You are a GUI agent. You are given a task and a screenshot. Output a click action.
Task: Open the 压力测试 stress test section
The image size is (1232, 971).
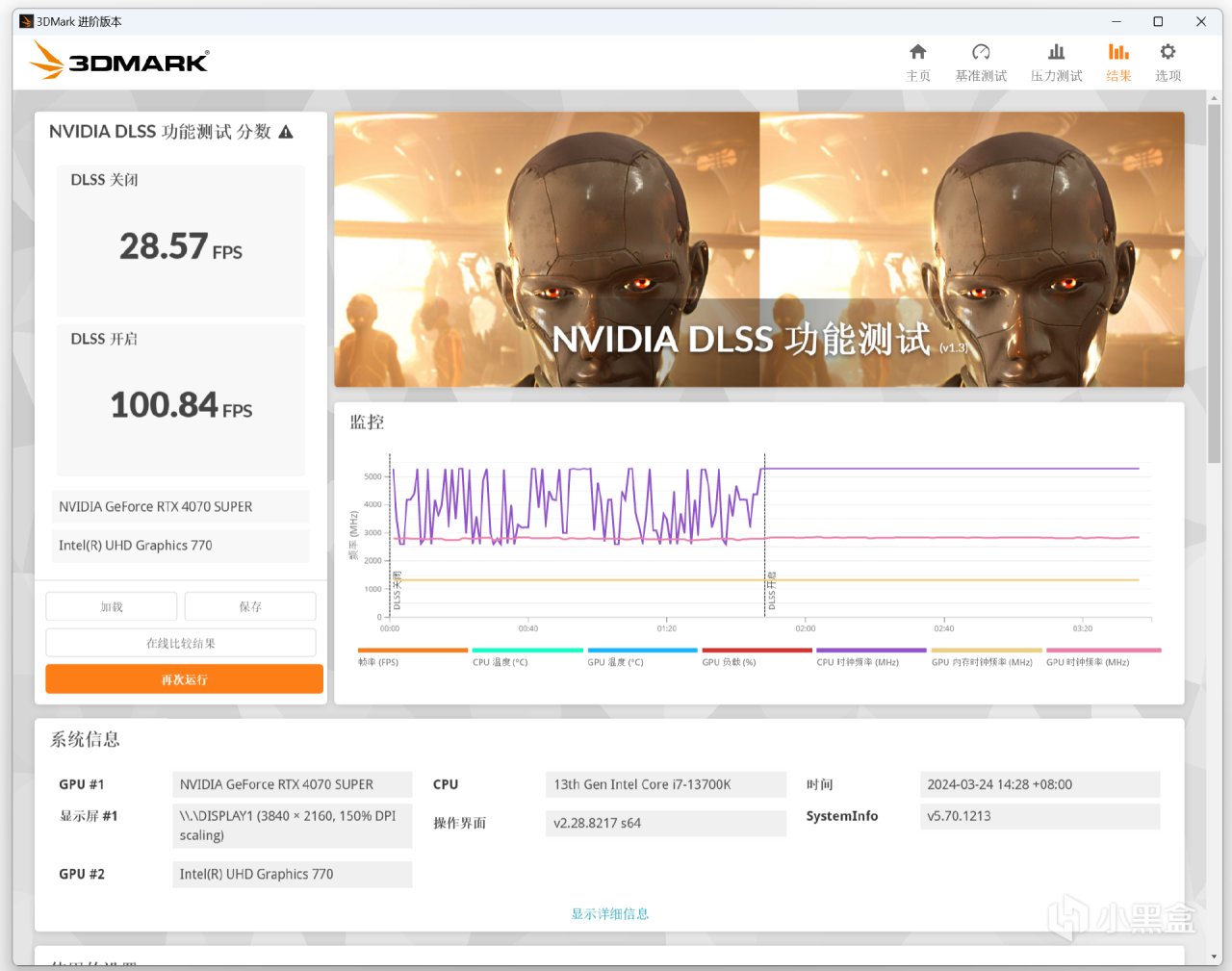click(x=1056, y=63)
